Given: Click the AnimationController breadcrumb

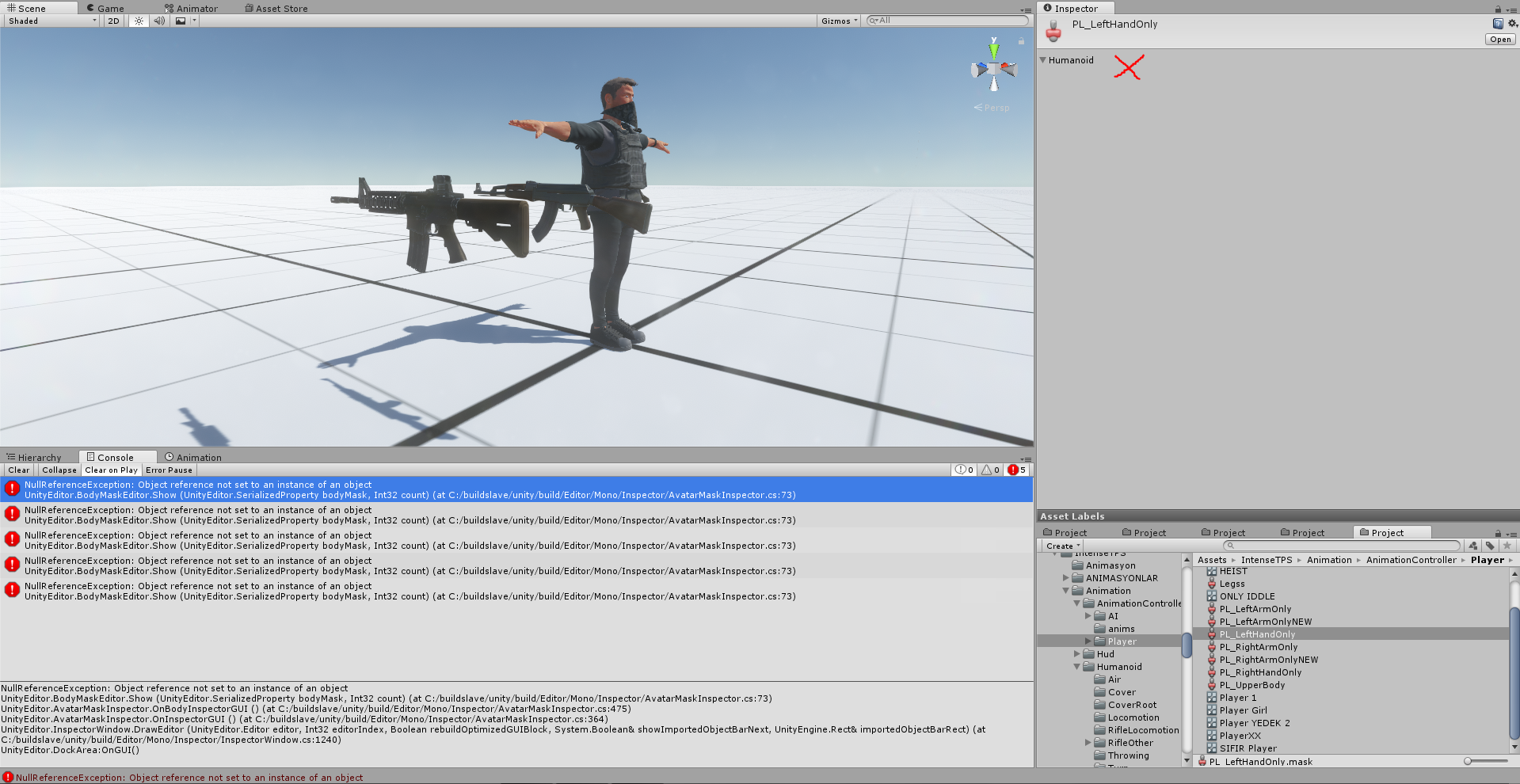Looking at the screenshot, I should [1411, 560].
